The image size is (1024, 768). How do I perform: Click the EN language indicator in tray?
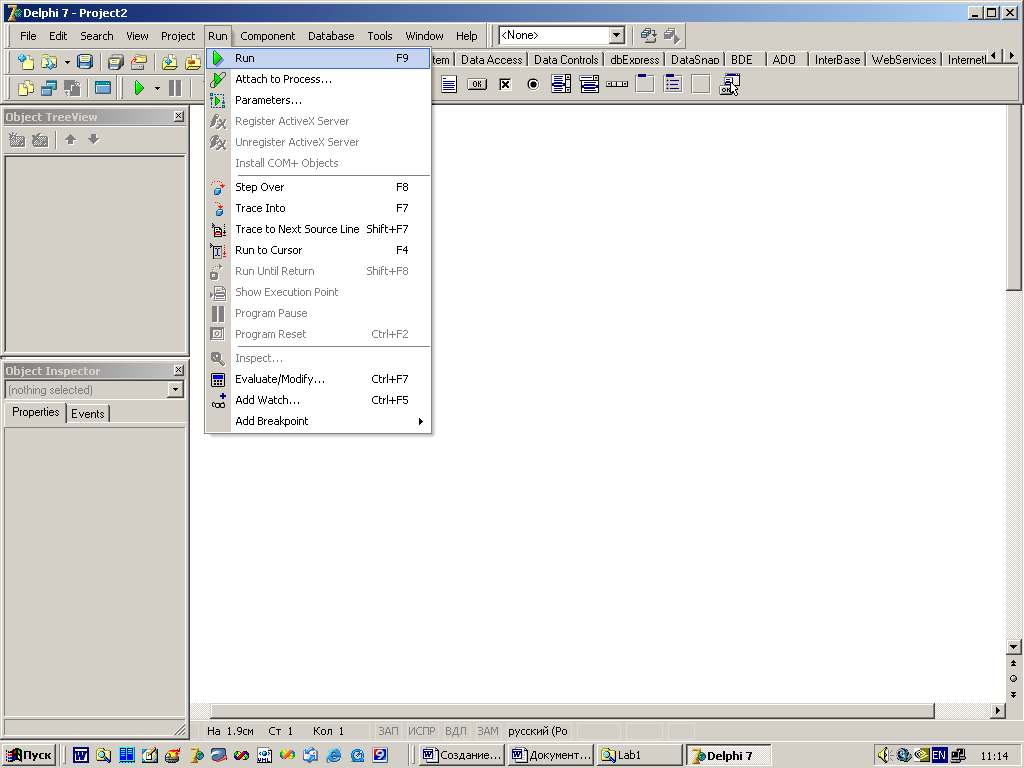(938, 755)
